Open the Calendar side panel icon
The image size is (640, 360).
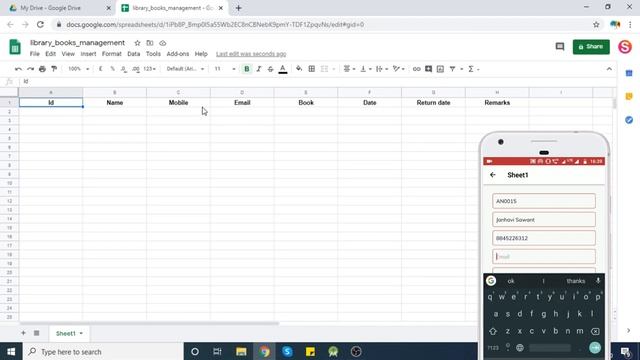coord(629,73)
